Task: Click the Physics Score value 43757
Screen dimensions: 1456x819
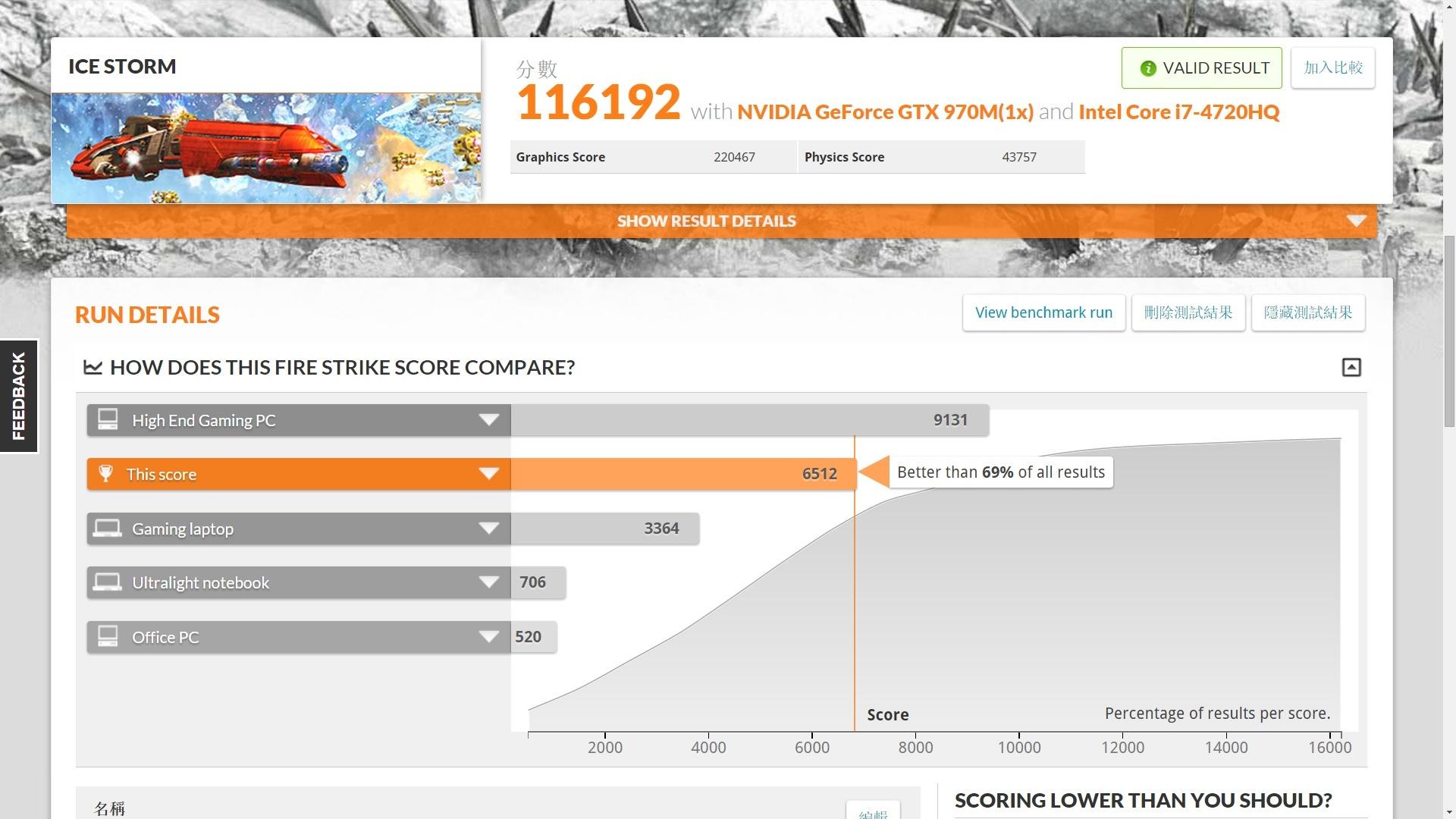Action: tap(1019, 157)
